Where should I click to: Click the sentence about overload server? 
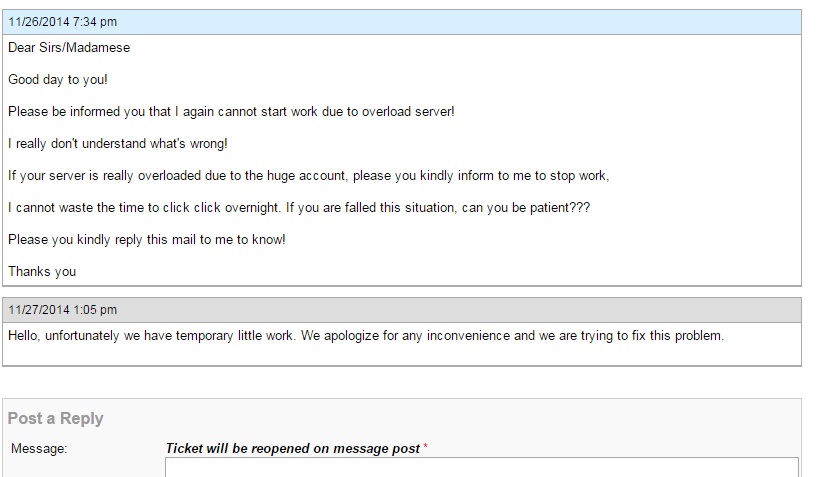pos(231,112)
